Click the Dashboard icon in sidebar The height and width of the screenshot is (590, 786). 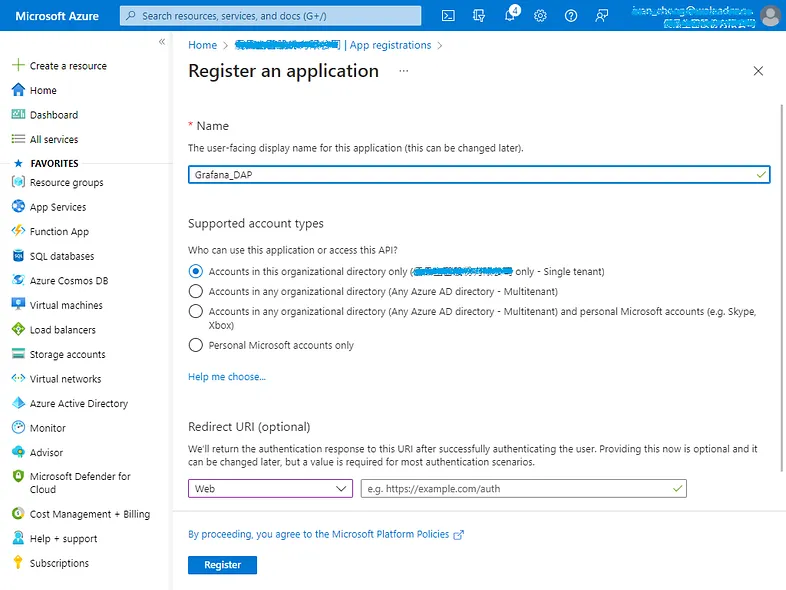pos(18,114)
